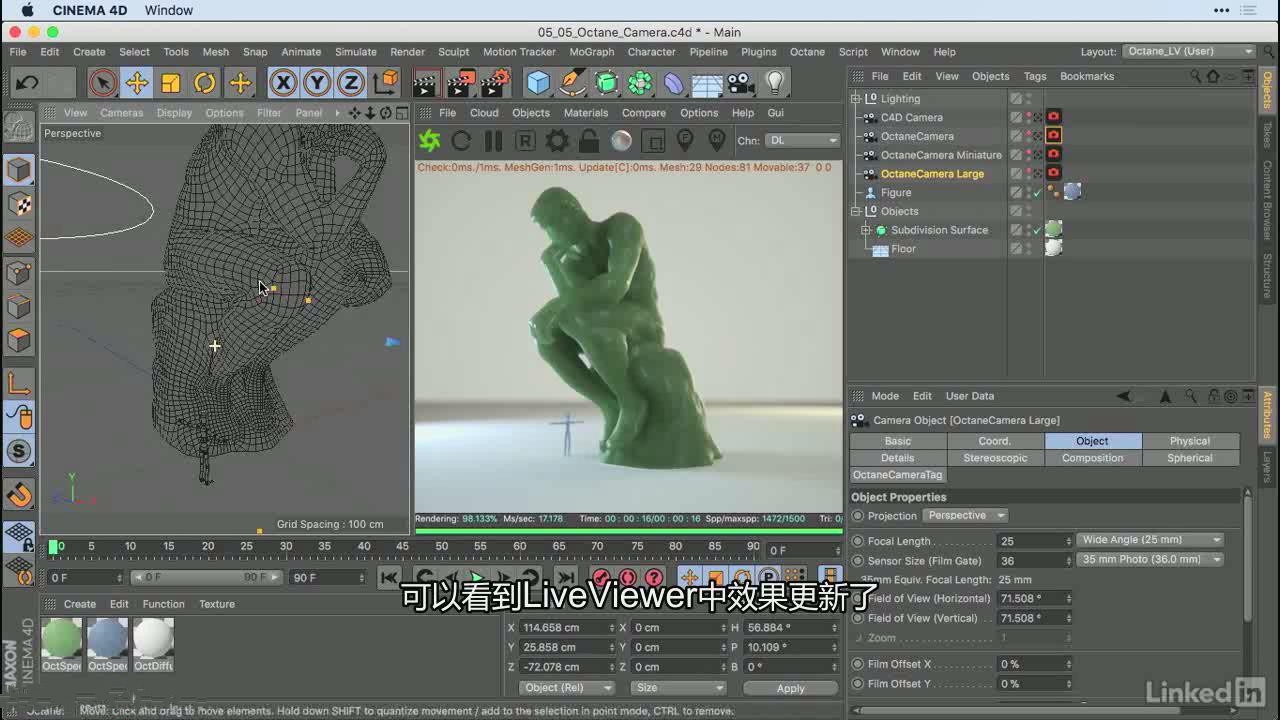Open the MoGraph menu

coord(592,52)
